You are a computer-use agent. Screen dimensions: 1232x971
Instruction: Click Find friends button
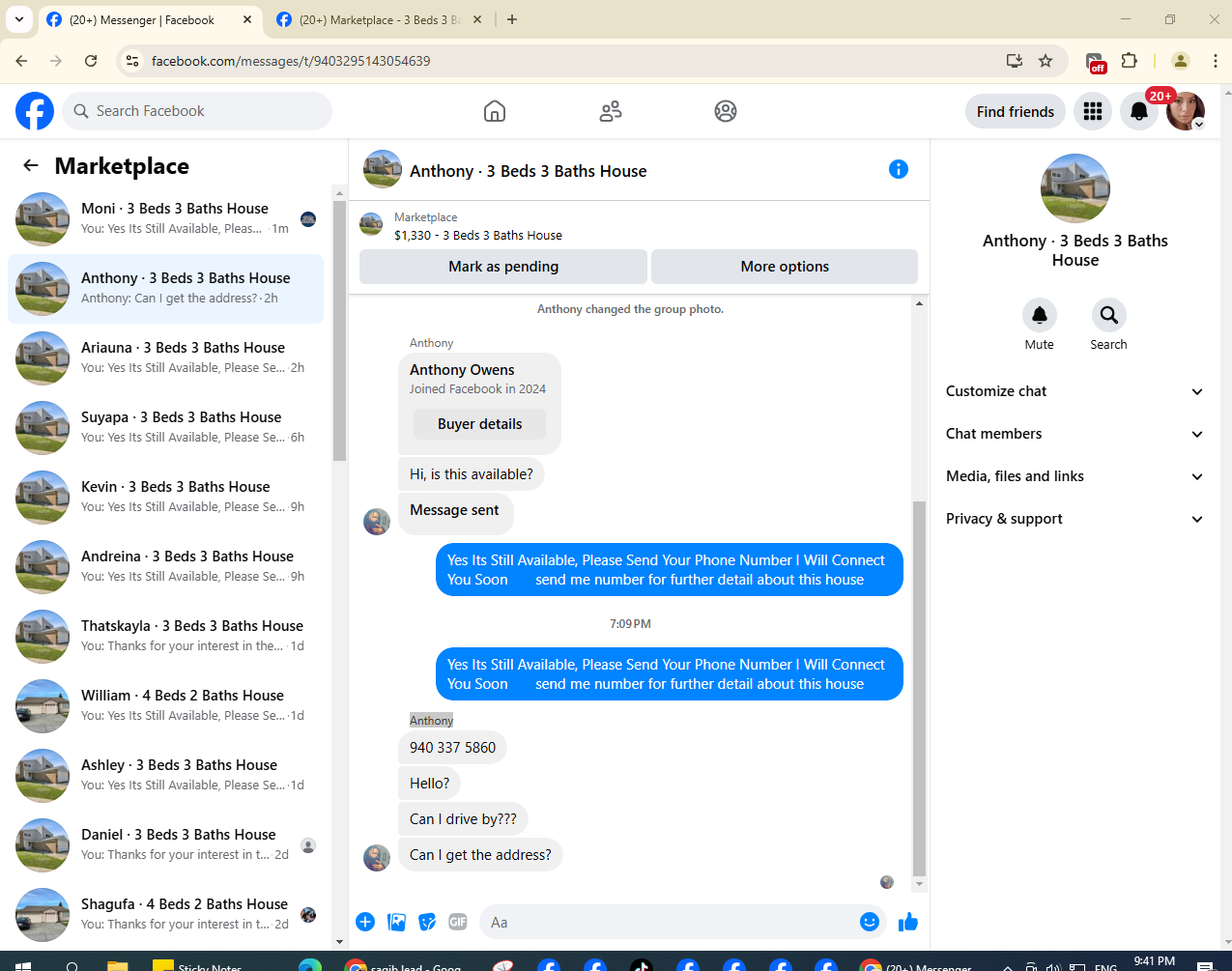click(1016, 111)
